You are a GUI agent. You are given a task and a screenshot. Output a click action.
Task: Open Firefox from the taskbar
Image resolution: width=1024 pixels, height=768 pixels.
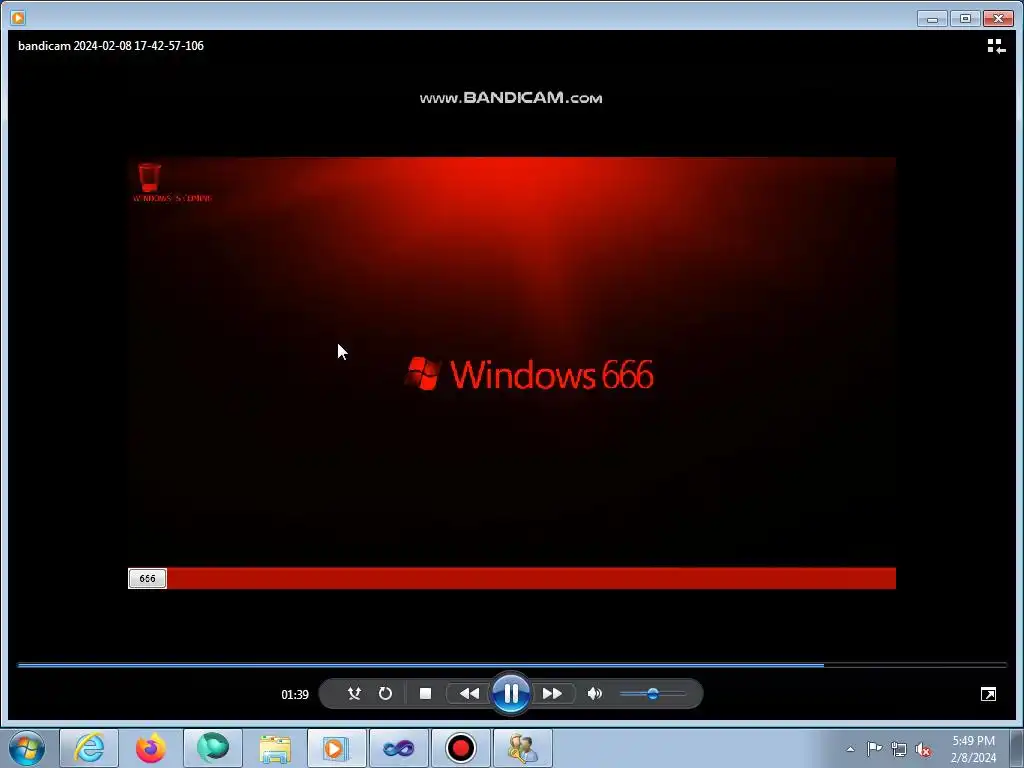[151, 748]
